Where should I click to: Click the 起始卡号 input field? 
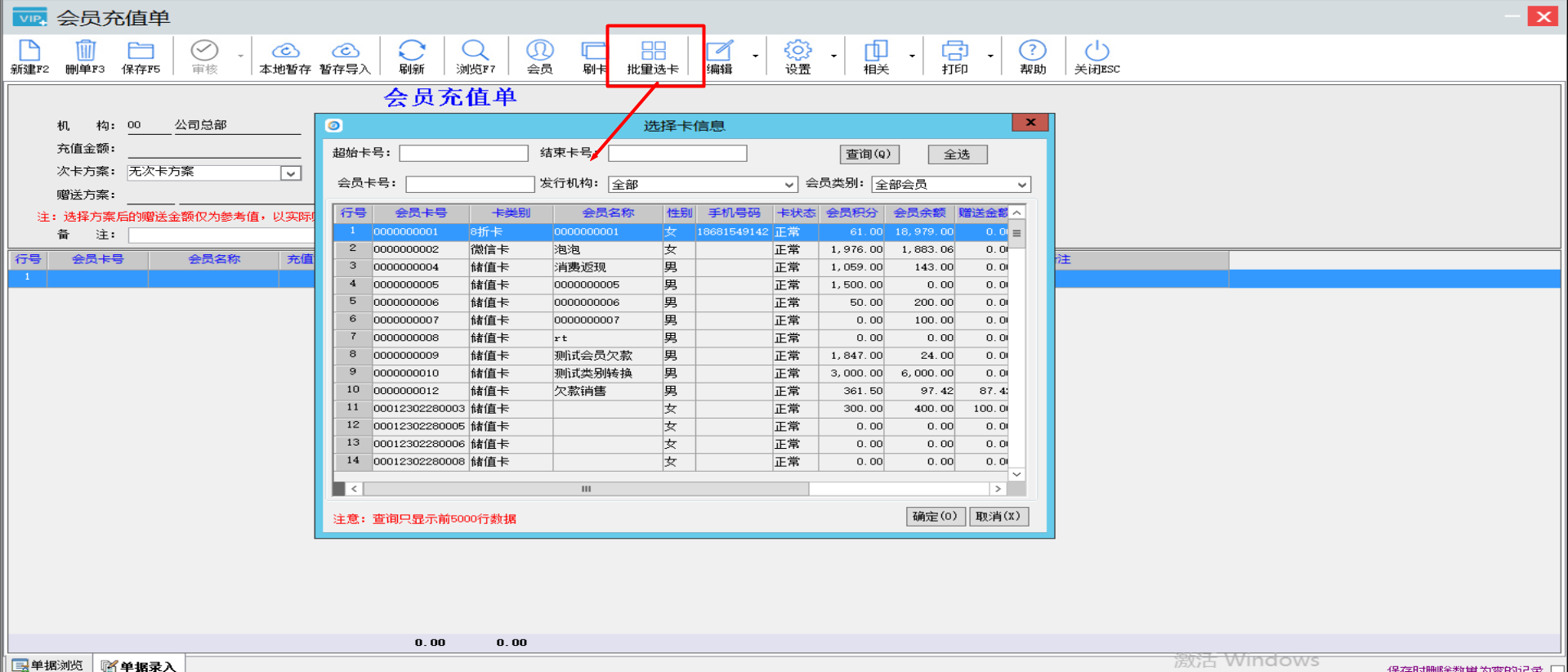(463, 154)
